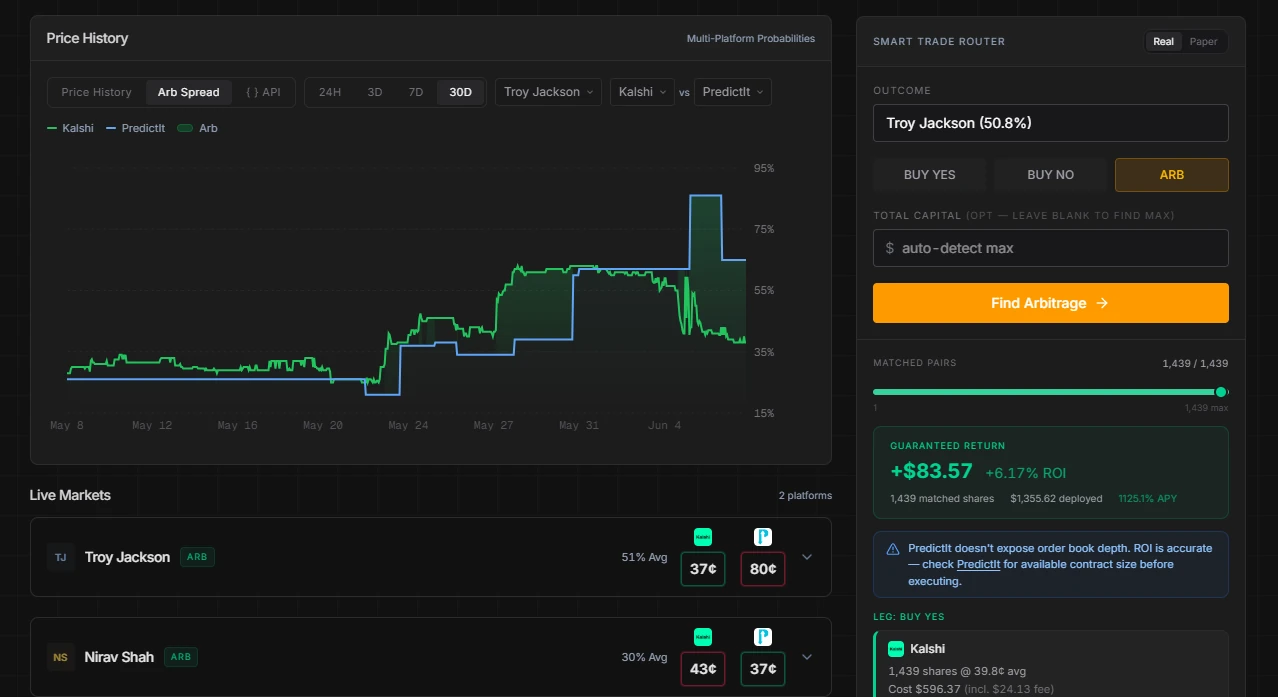Click Kalshi 43¢ price for Nirav Shah

pos(703,669)
